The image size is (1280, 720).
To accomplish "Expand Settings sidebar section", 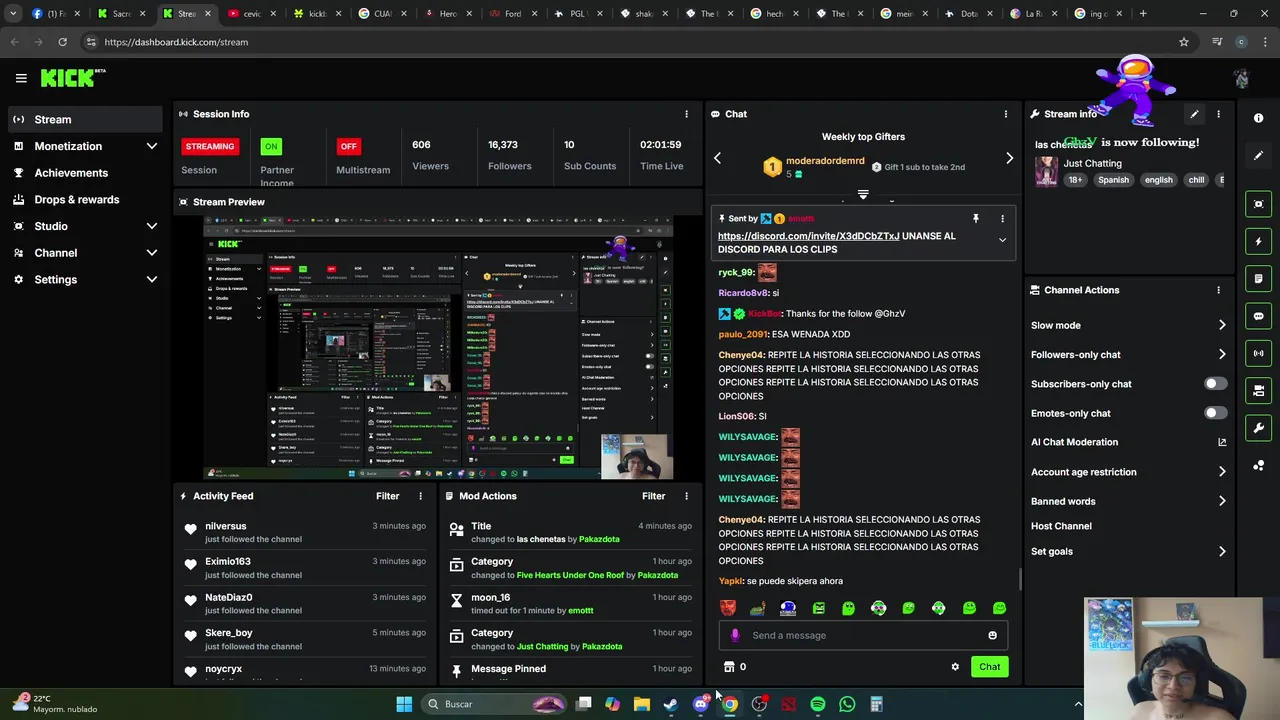I will [x=151, y=280].
